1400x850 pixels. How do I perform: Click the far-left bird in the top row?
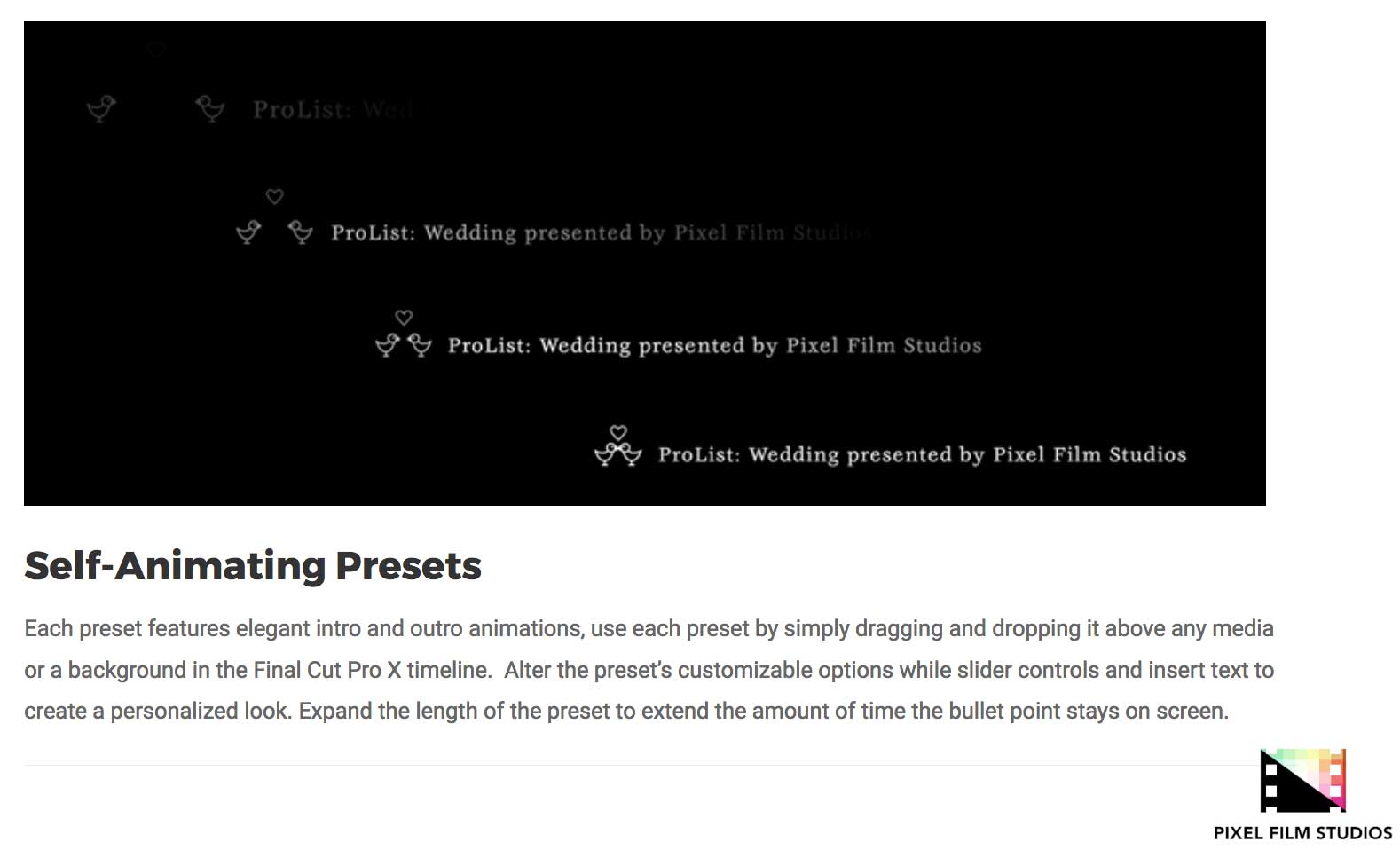101,109
